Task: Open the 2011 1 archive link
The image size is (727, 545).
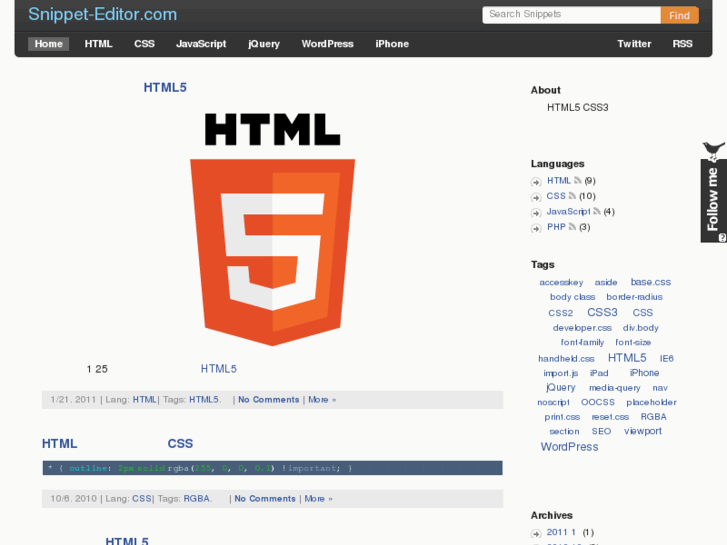Action: 561,532
